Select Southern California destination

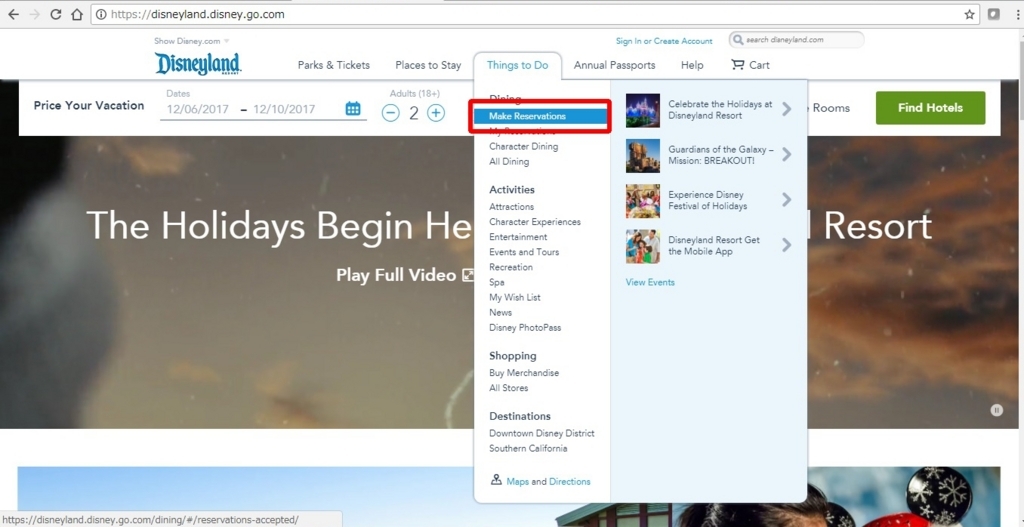[x=528, y=448]
